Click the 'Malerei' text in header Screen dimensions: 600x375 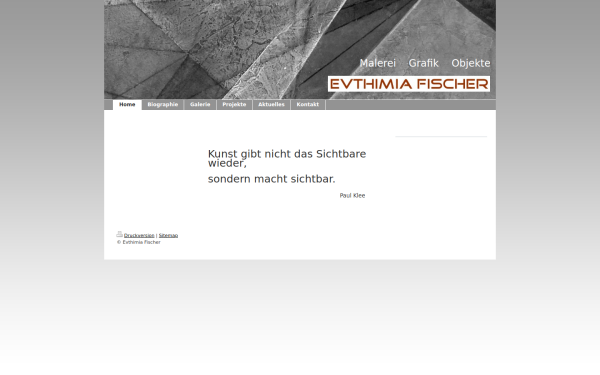coord(378,63)
